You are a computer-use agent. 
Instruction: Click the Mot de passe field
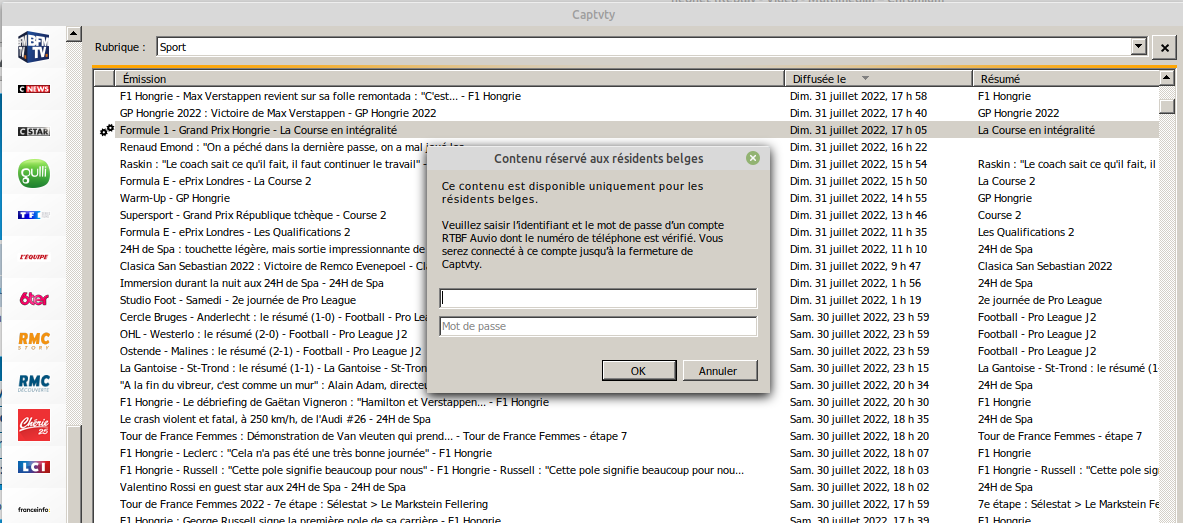pos(598,326)
